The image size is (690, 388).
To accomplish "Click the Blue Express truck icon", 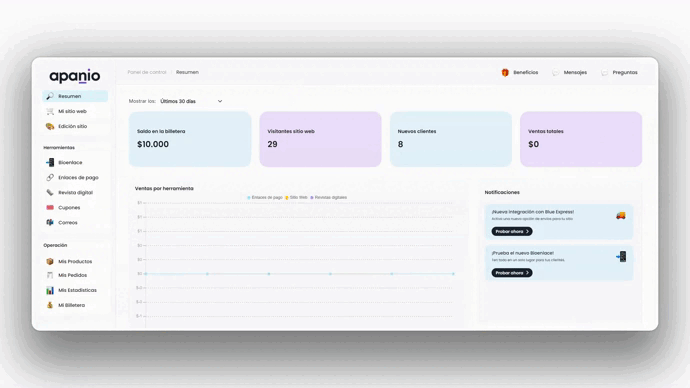I will point(620,215).
